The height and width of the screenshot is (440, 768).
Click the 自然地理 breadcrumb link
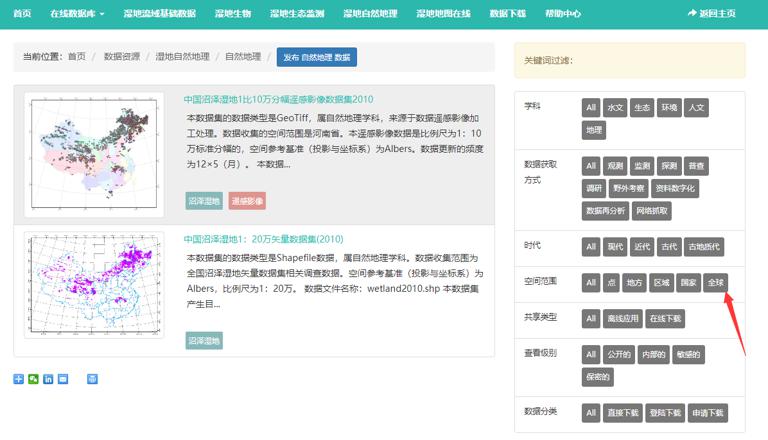(x=243, y=57)
